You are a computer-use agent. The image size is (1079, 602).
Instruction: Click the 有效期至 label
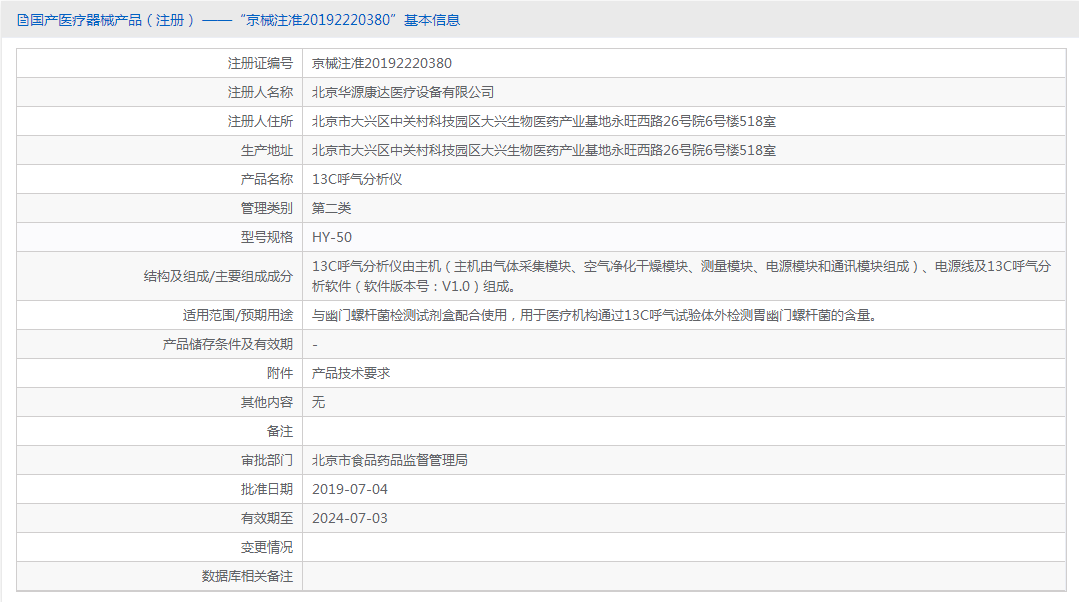click(267, 517)
